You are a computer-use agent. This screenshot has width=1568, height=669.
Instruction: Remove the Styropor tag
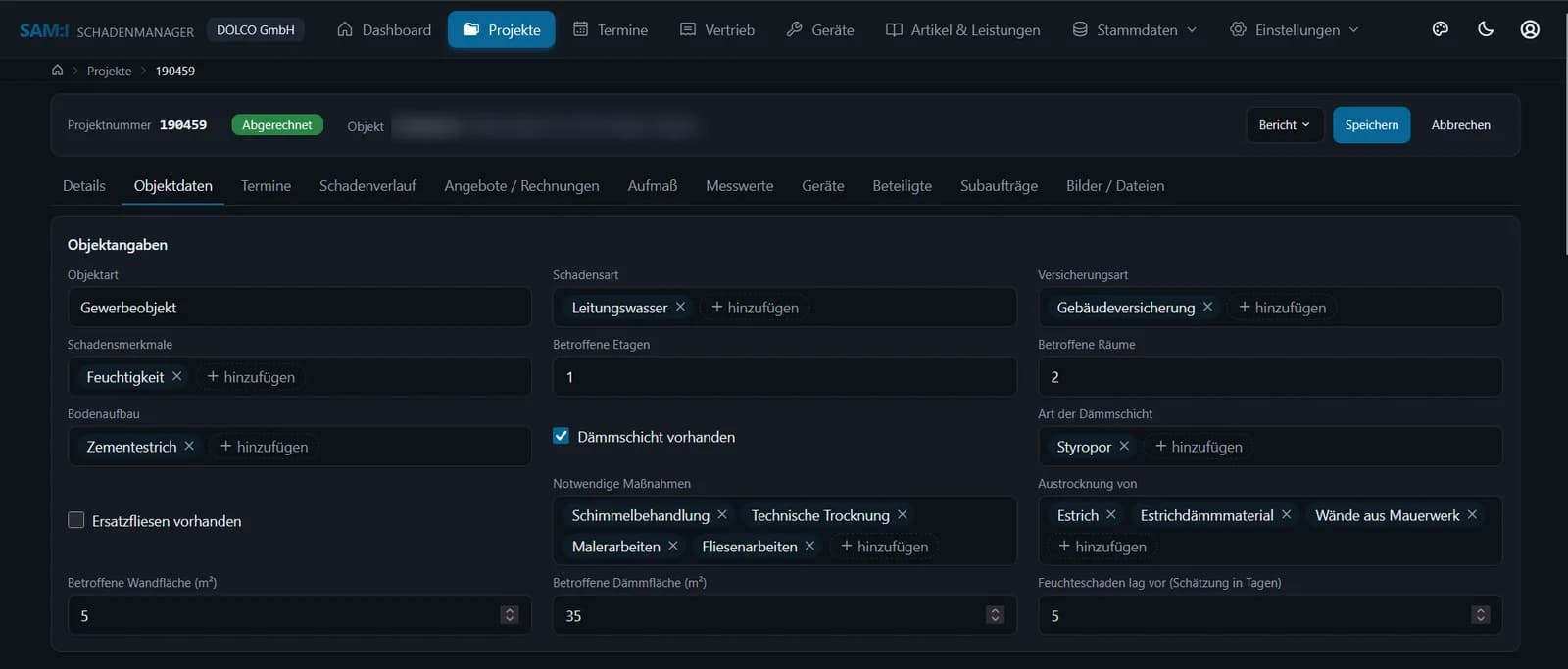pyautogui.click(x=1124, y=446)
